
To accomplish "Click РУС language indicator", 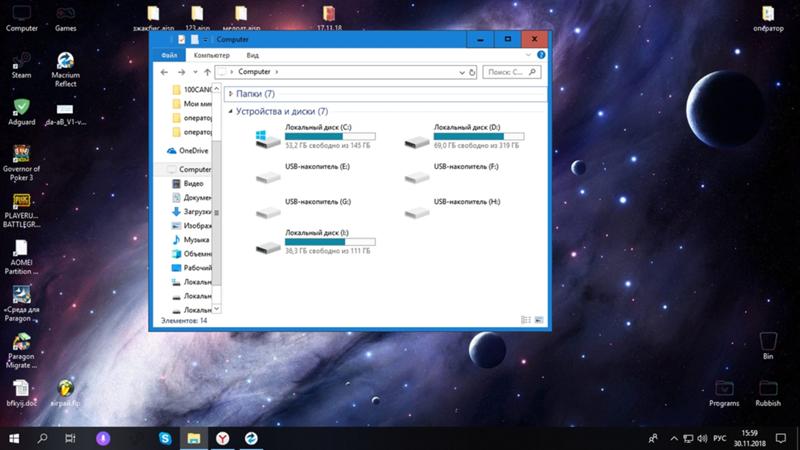I will (719, 438).
